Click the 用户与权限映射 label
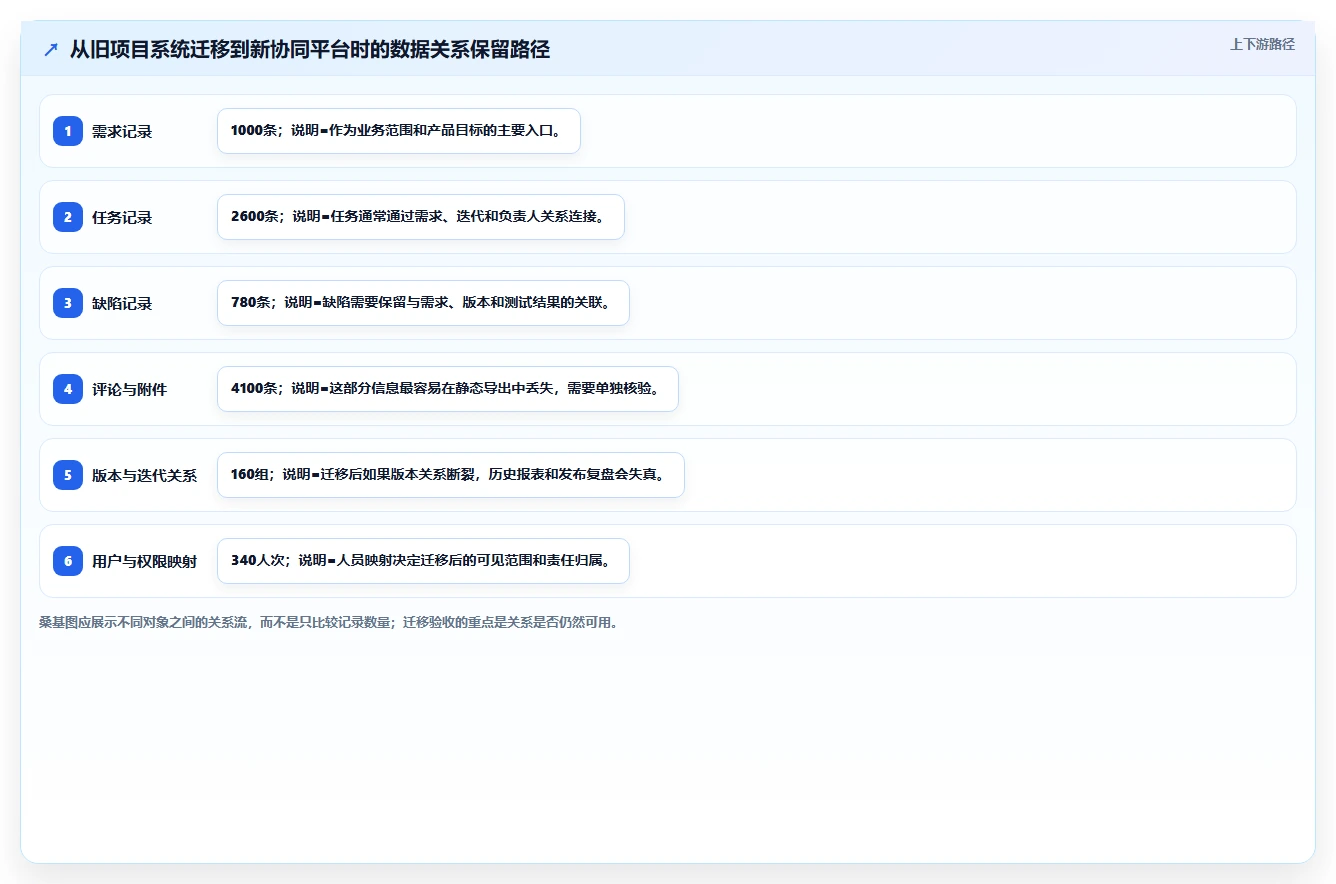Screen dimensions: 1336x884 145,561
